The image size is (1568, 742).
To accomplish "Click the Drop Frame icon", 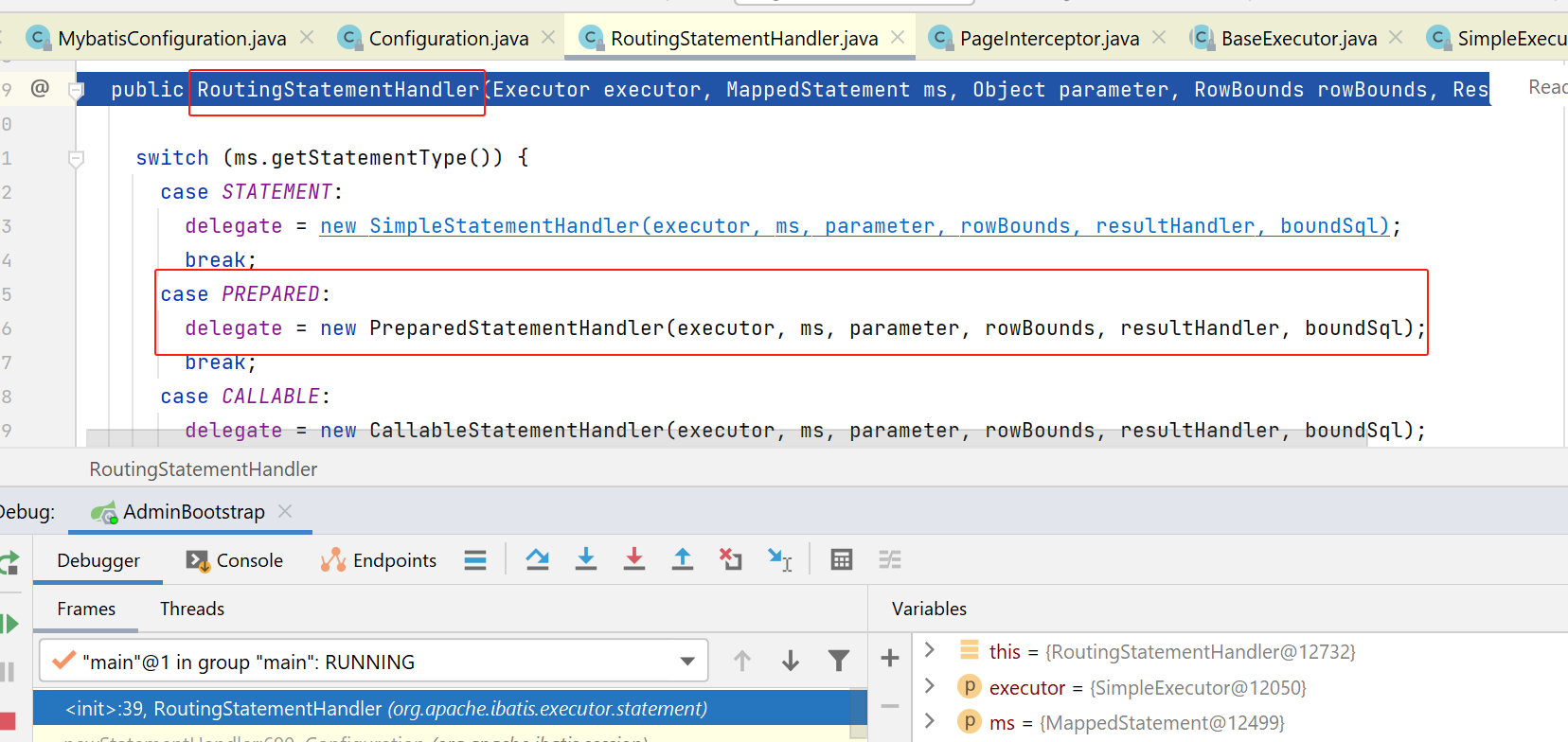I will 730,559.
